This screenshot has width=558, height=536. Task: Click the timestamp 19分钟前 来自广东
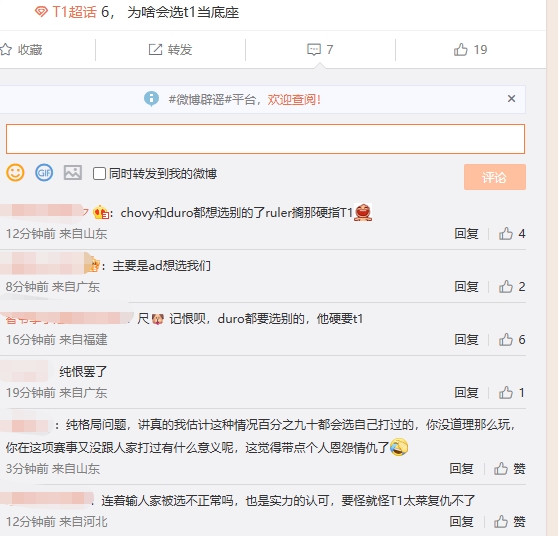[56, 393]
